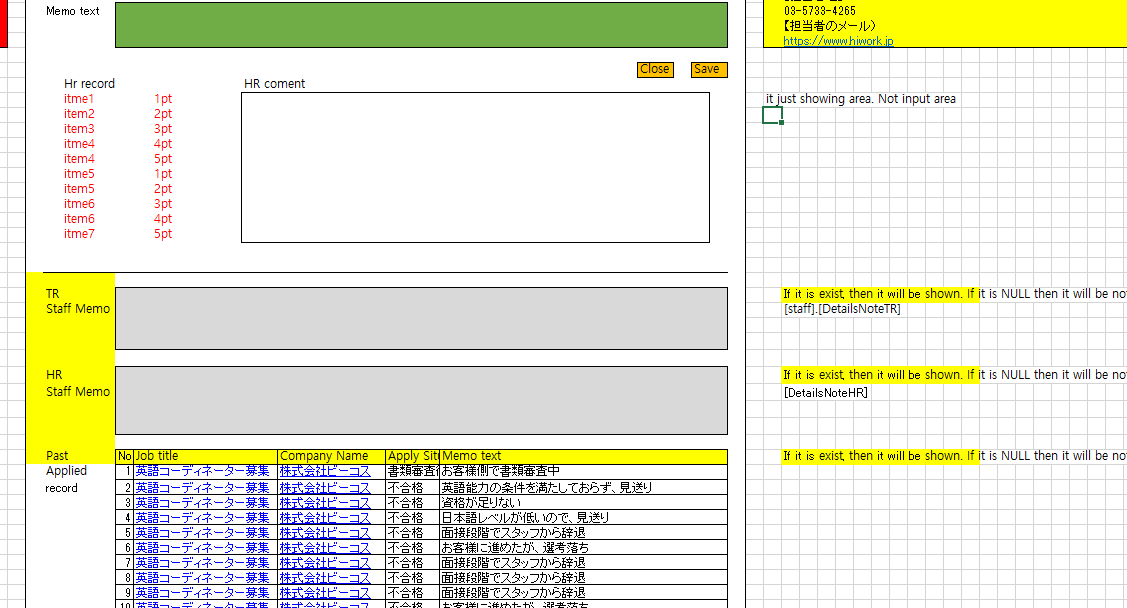
Task: Click the orange Close button
Action: [655, 69]
